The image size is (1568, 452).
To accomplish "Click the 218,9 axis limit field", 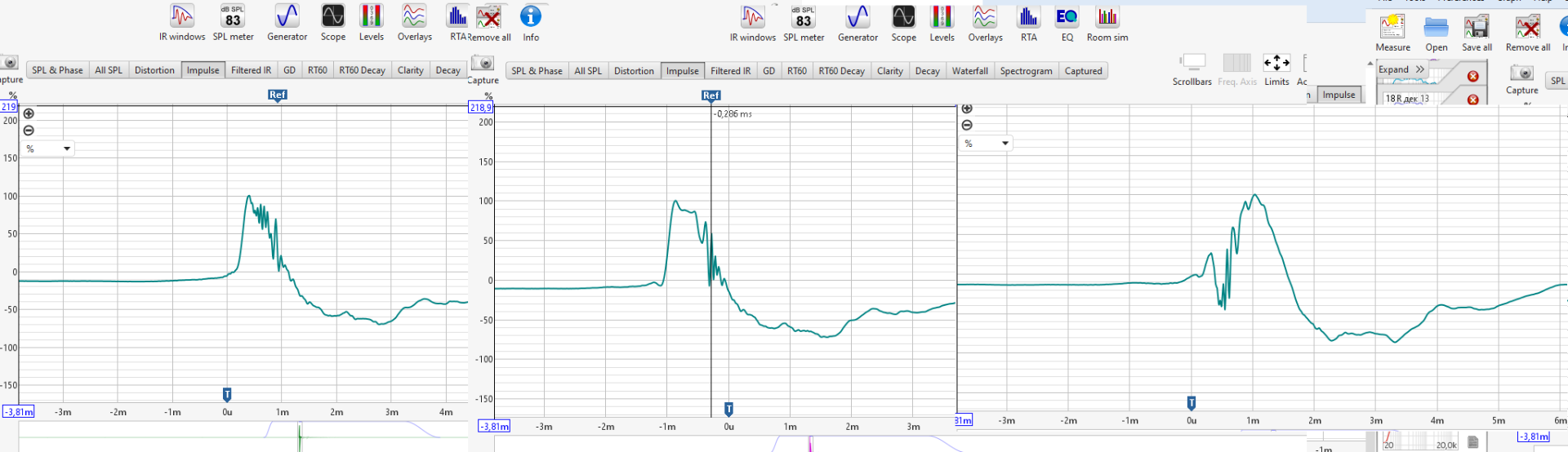I will [x=480, y=108].
